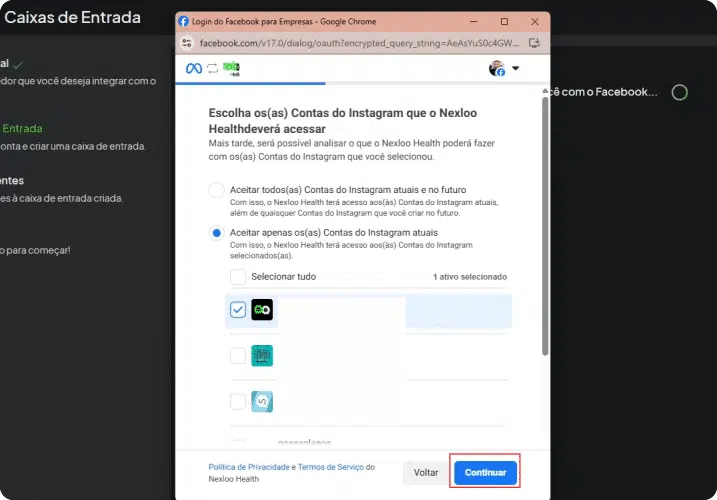Uncheck the account with black logo
717x500 pixels.
point(238,310)
